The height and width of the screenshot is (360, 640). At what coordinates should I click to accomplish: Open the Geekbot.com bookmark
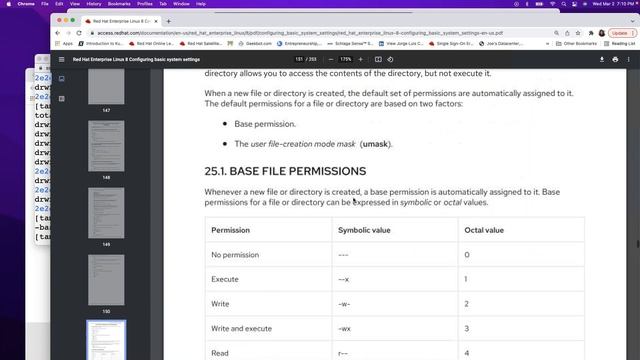coord(255,43)
